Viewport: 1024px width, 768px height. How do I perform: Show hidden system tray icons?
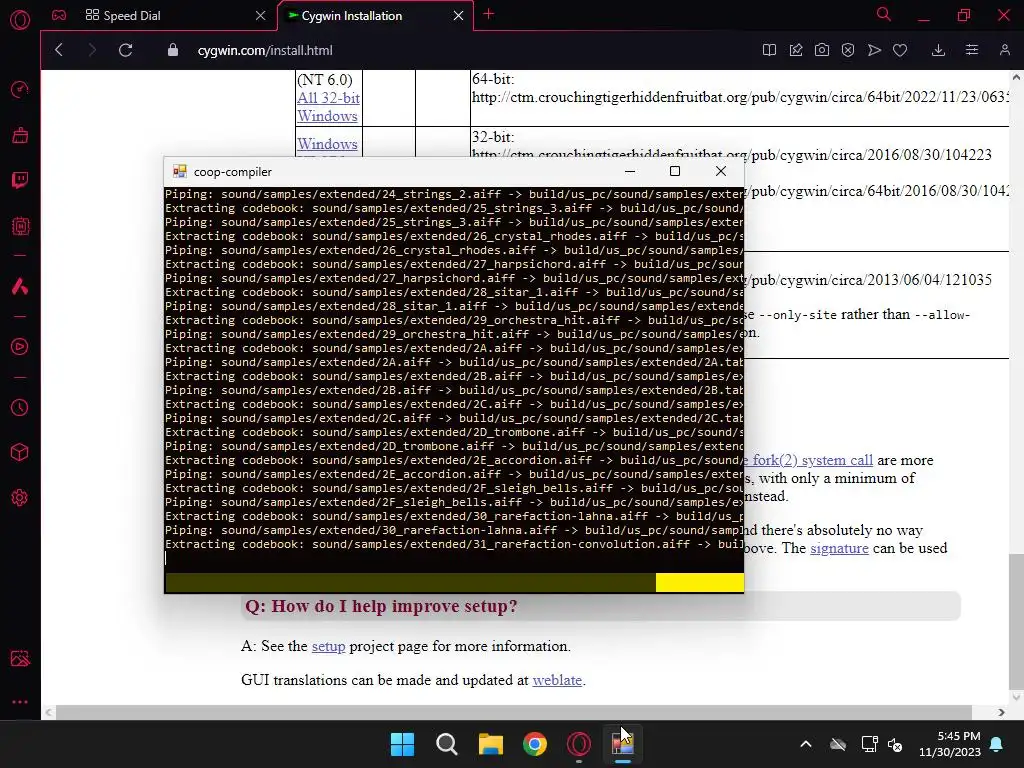click(x=806, y=744)
